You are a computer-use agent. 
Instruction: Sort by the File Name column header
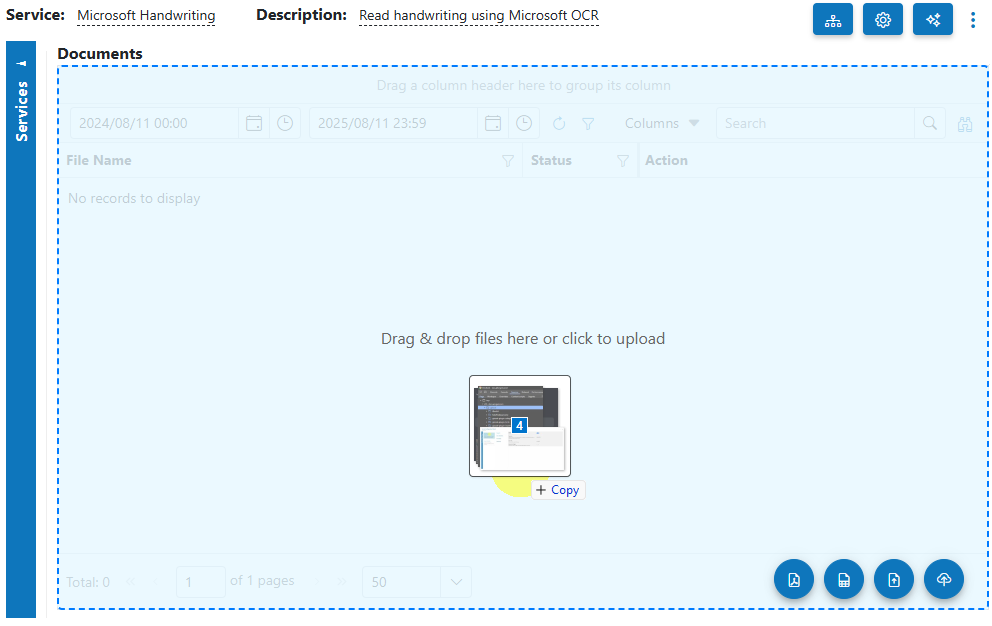[x=99, y=161]
